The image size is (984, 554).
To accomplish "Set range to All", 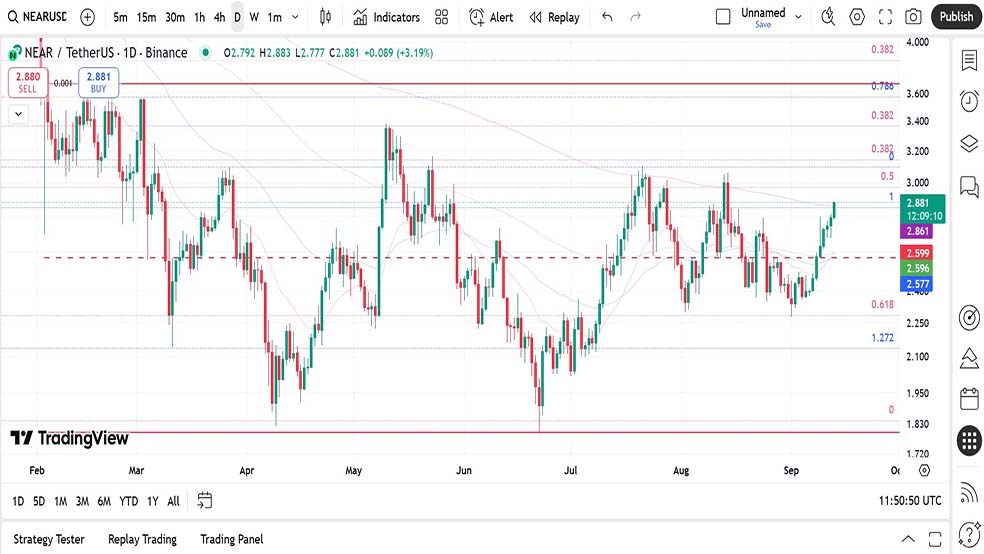I will (x=173, y=501).
